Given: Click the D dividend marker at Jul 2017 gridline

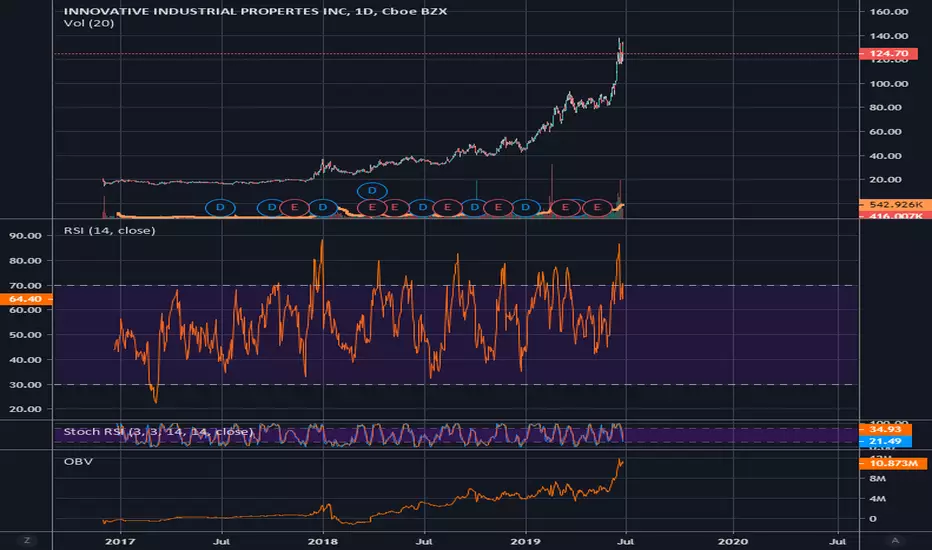Looking at the screenshot, I should tap(221, 208).
